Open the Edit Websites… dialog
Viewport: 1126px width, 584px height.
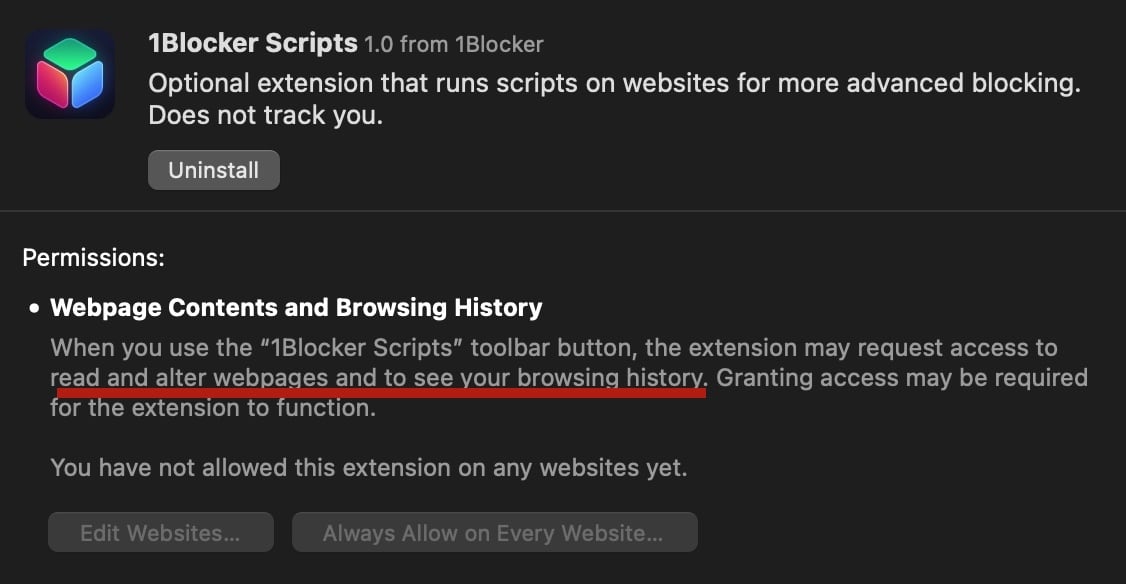160,533
